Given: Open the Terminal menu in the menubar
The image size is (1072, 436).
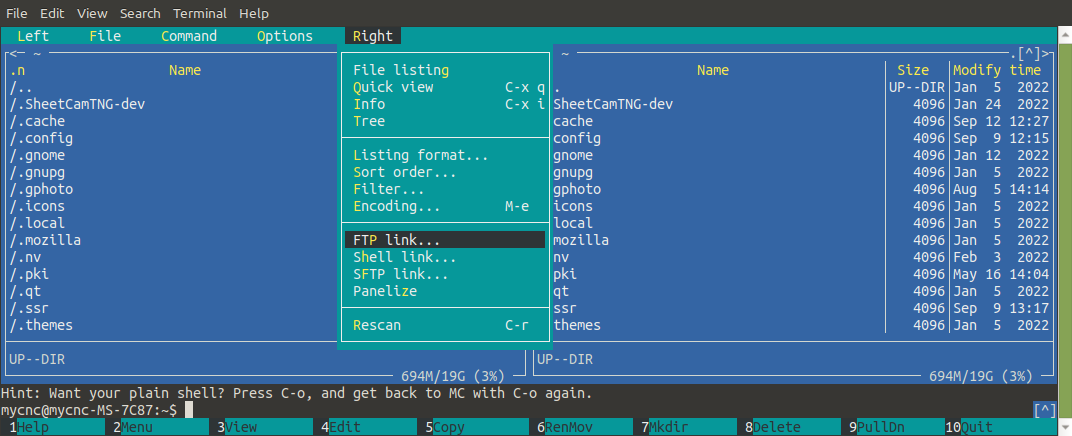Looking at the screenshot, I should click(x=199, y=14).
